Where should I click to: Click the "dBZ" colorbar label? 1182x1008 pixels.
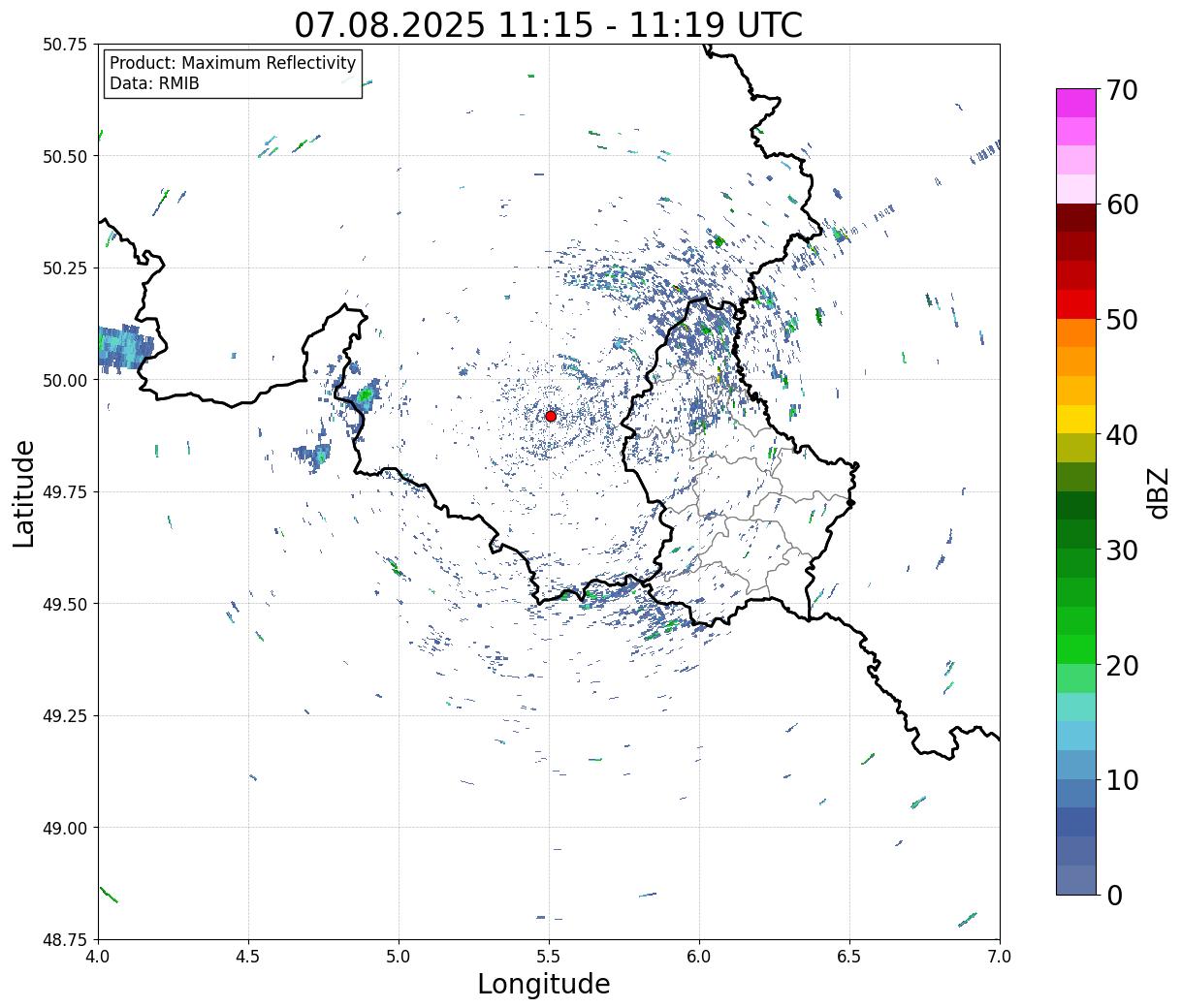[x=1158, y=492]
